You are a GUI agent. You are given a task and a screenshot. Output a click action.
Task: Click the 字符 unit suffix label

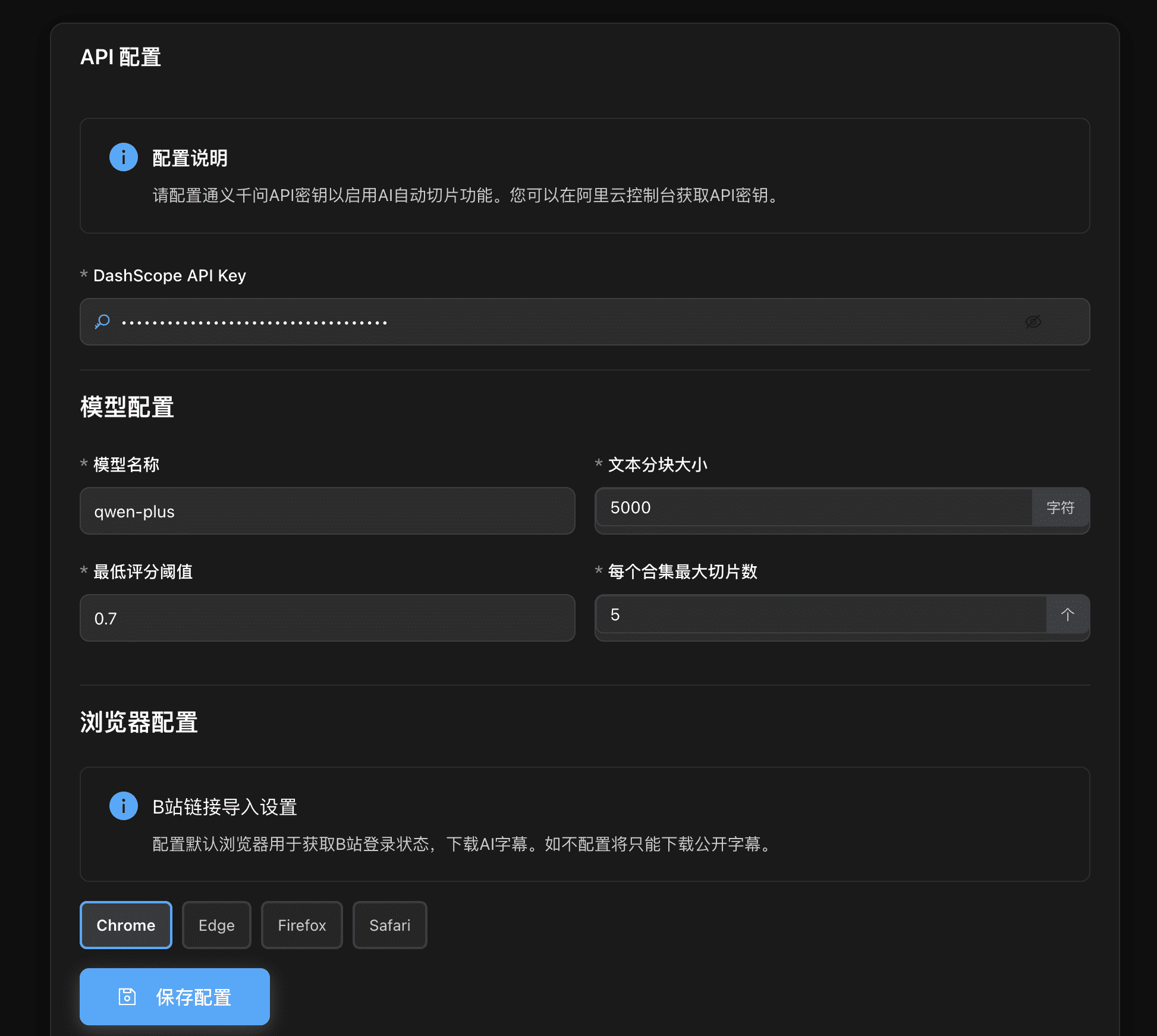click(x=1060, y=508)
